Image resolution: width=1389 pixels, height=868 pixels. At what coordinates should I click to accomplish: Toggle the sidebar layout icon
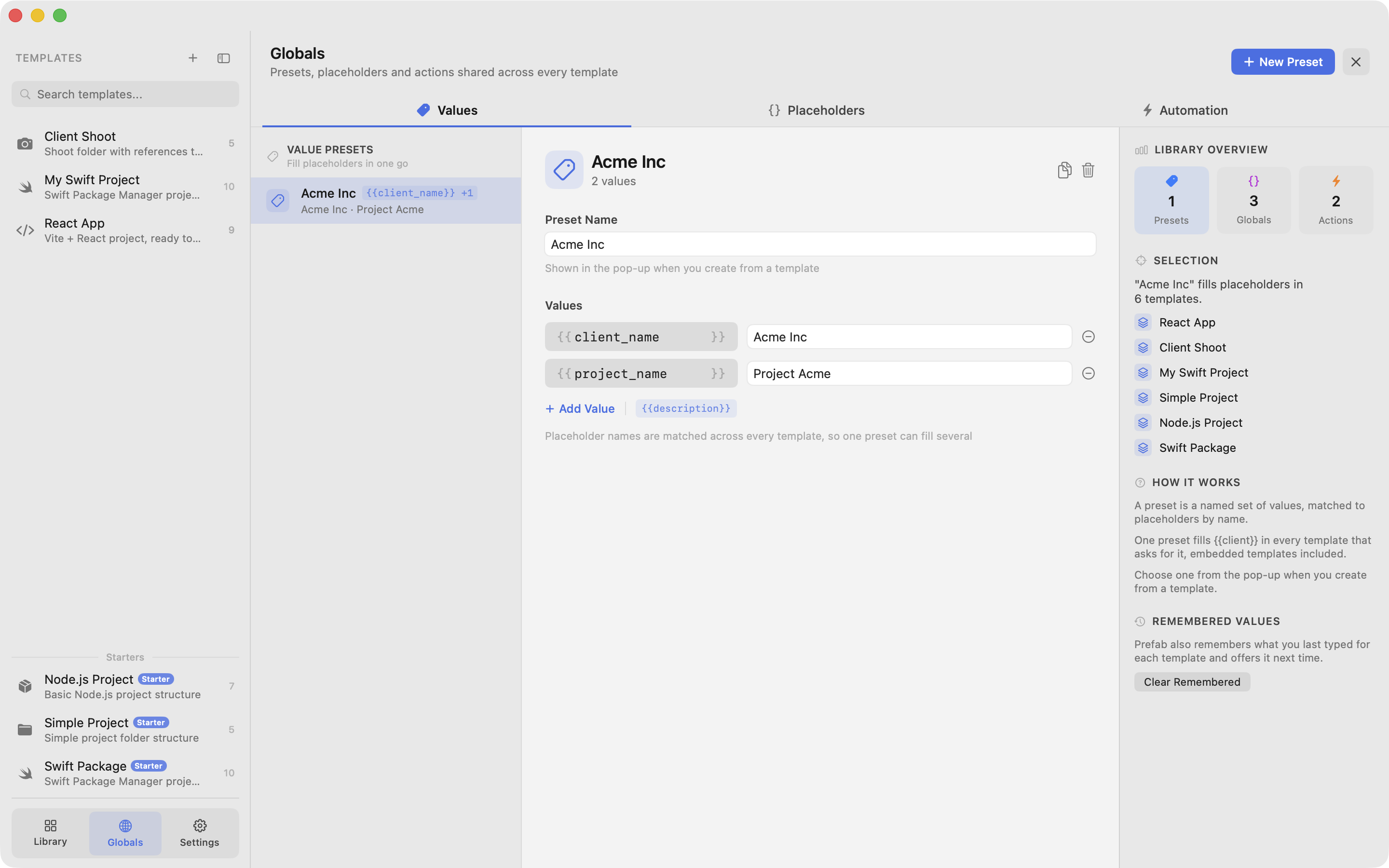(x=223, y=58)
